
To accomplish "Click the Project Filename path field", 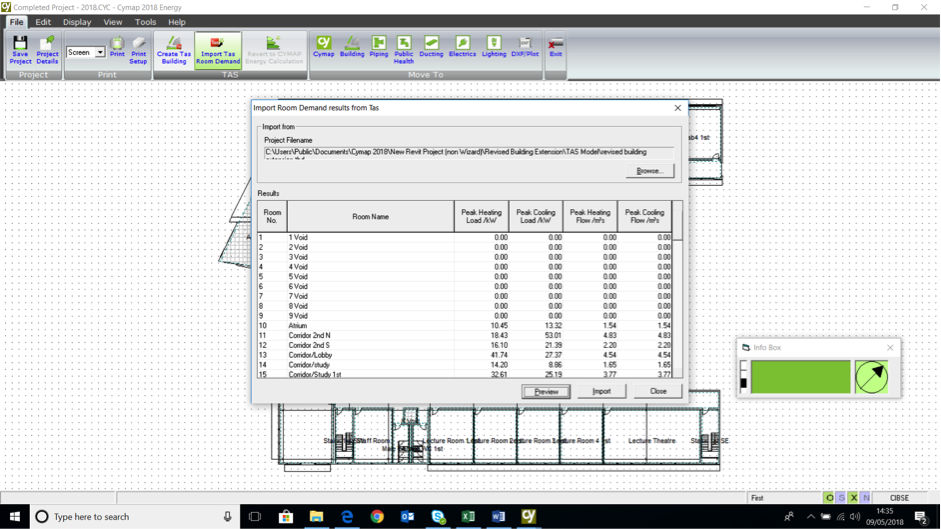I will click(469, 153).
